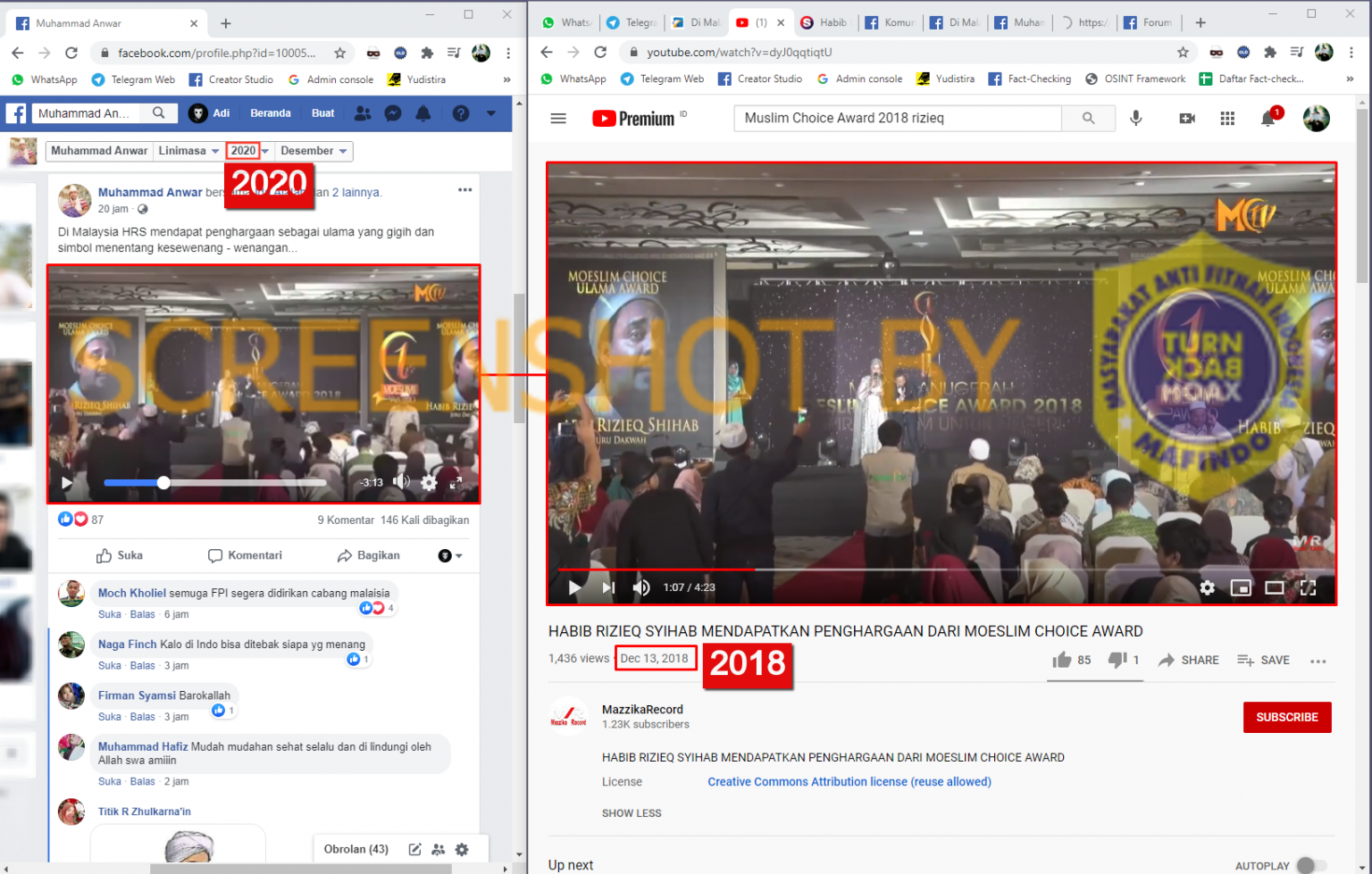Screen dimensions: 1372x874
Task: Open the 2020 year dropdown
Action: tap(248, 151)
